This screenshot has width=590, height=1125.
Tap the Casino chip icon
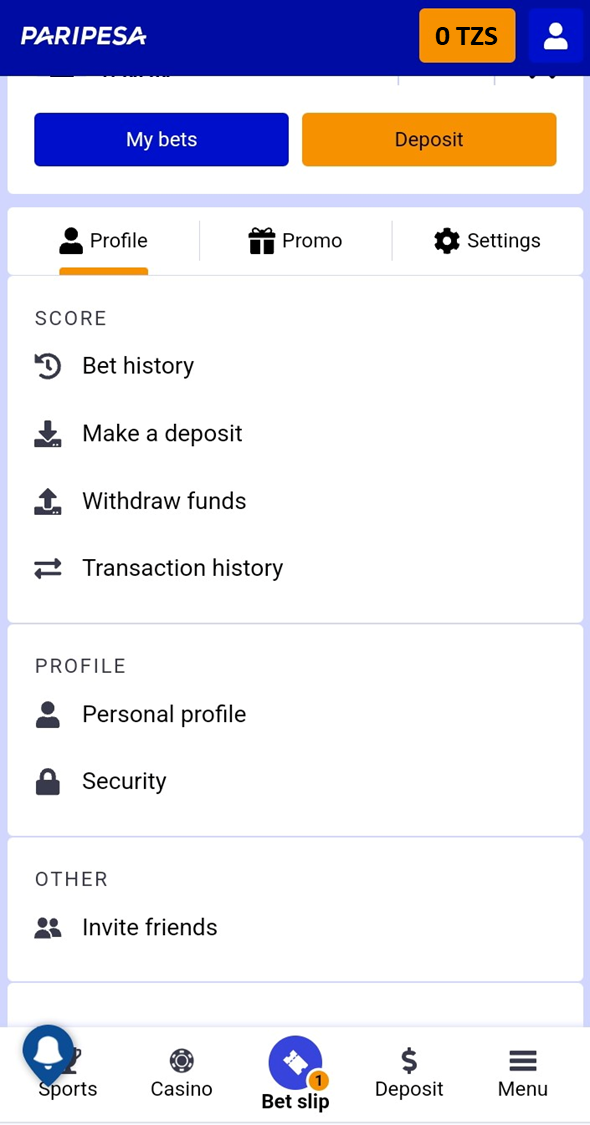[x=182, y=1060]
